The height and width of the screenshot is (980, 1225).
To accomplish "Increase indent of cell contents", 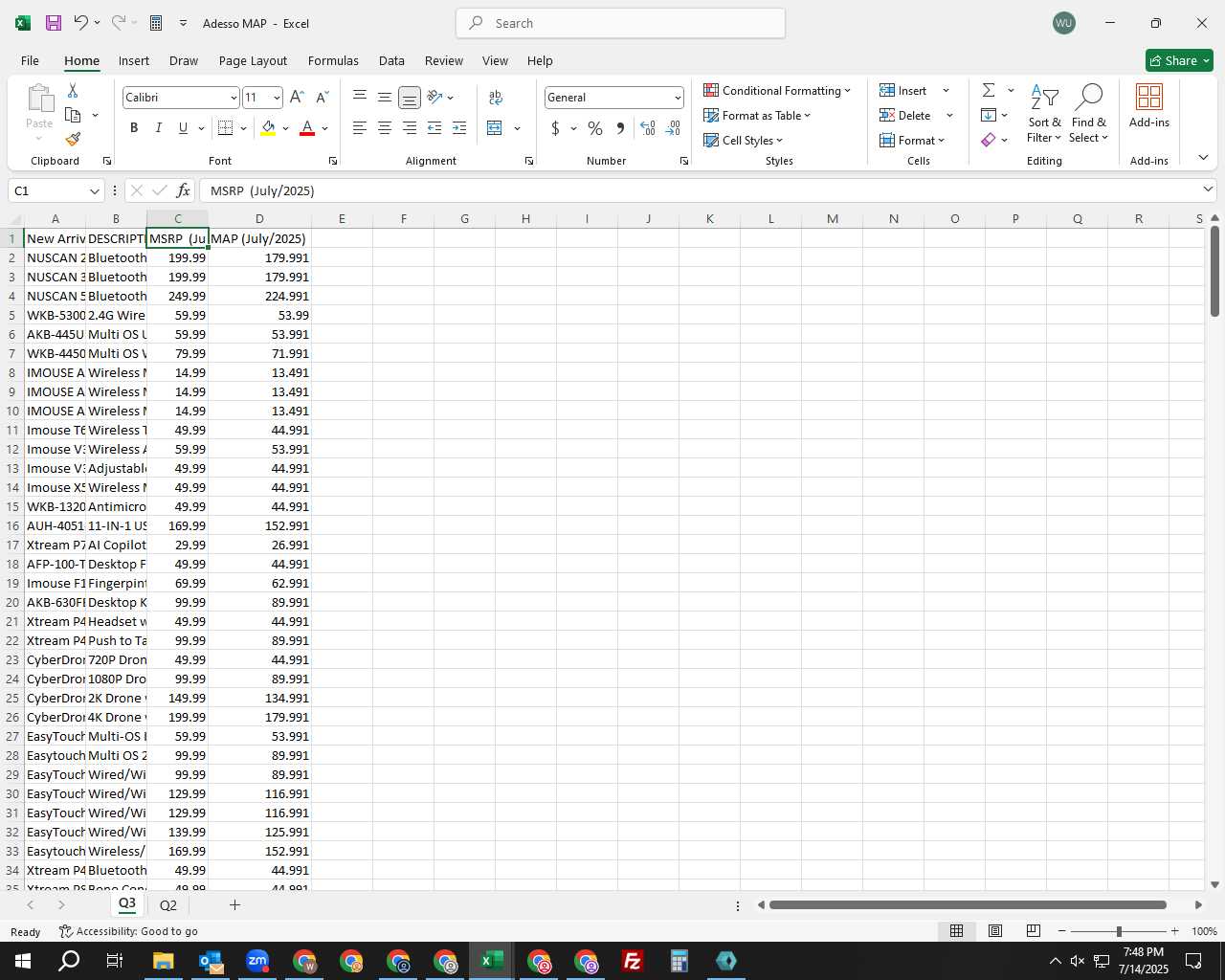I will point(459,128).
